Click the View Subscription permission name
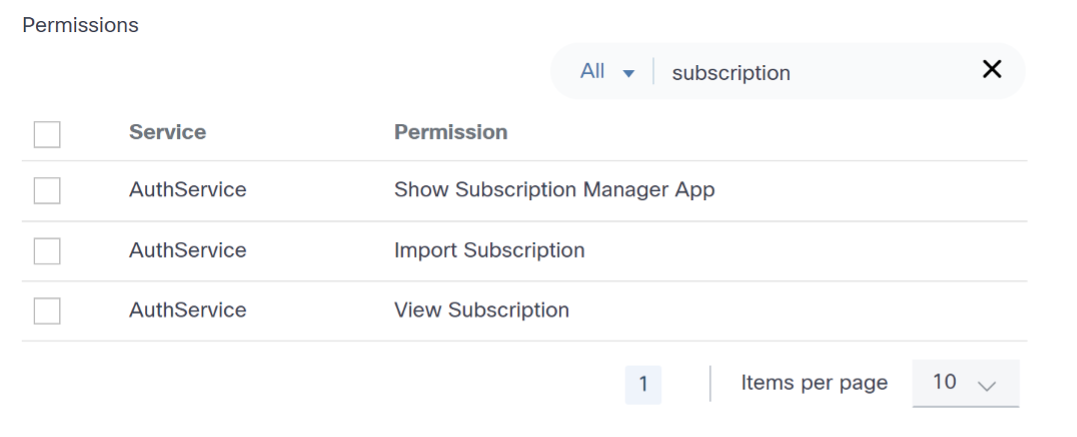Viewport: 1077px width, 437px height. pos(481,310)
